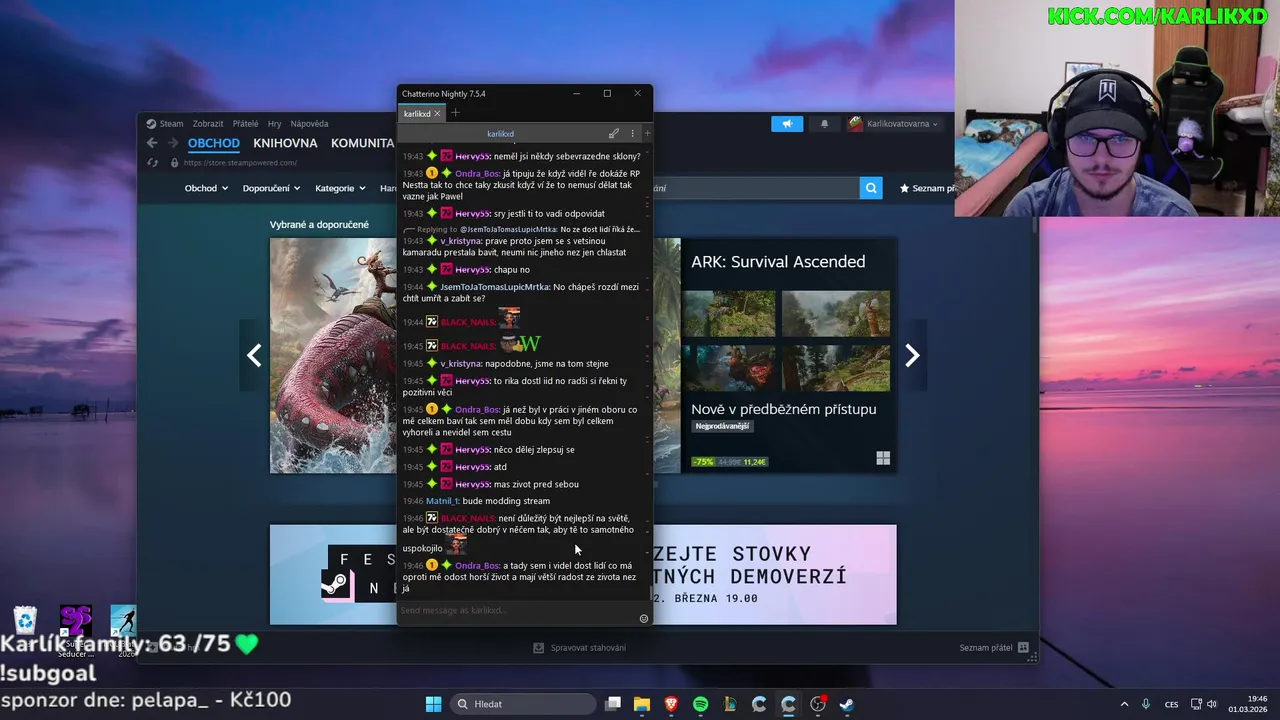Open Steam notifications bell
This screenshot has height=720, width=1280.
pos(825,124)
